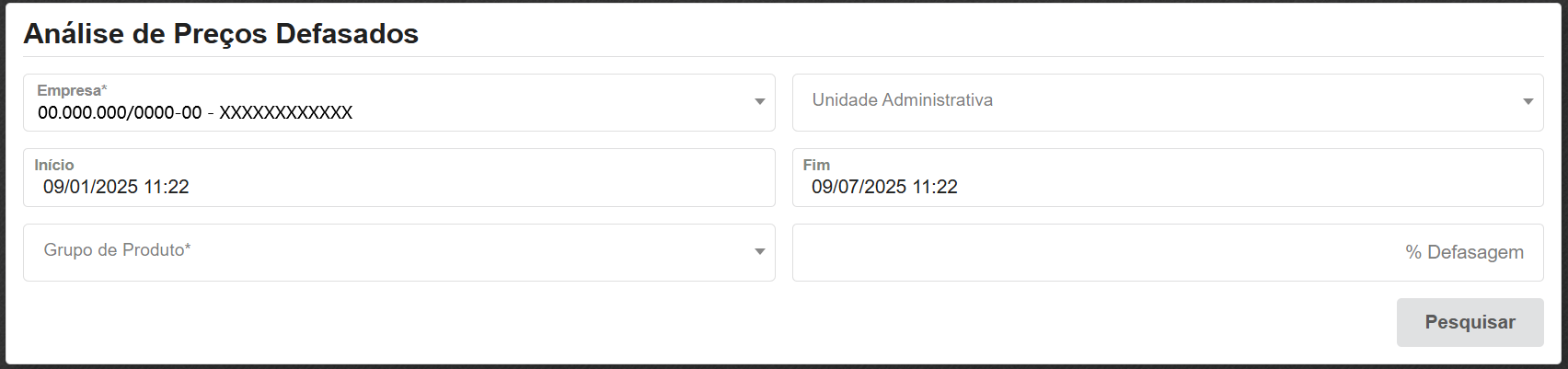Click the Unidade Administrativa placeholder text
1568x369 pixels.
tap(902, 100)
